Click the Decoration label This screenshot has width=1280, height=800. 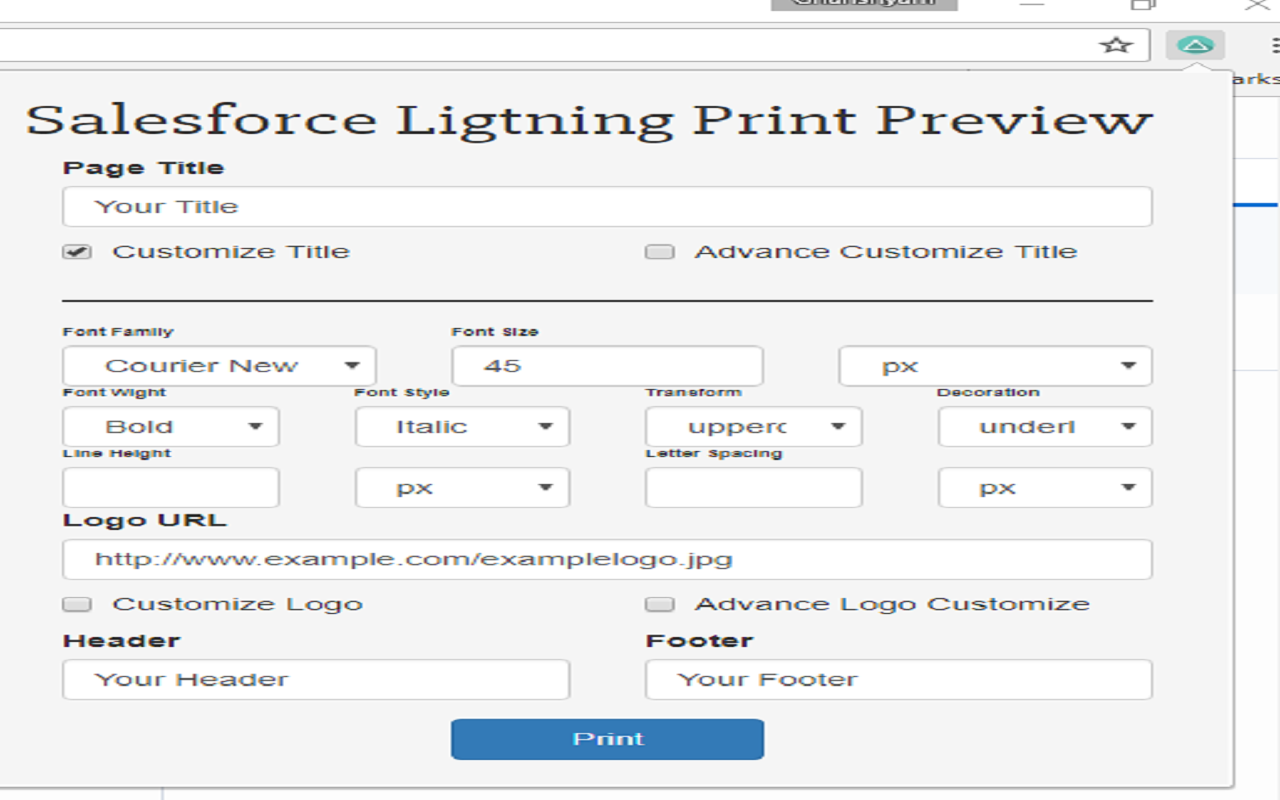[x=988, y=392]
